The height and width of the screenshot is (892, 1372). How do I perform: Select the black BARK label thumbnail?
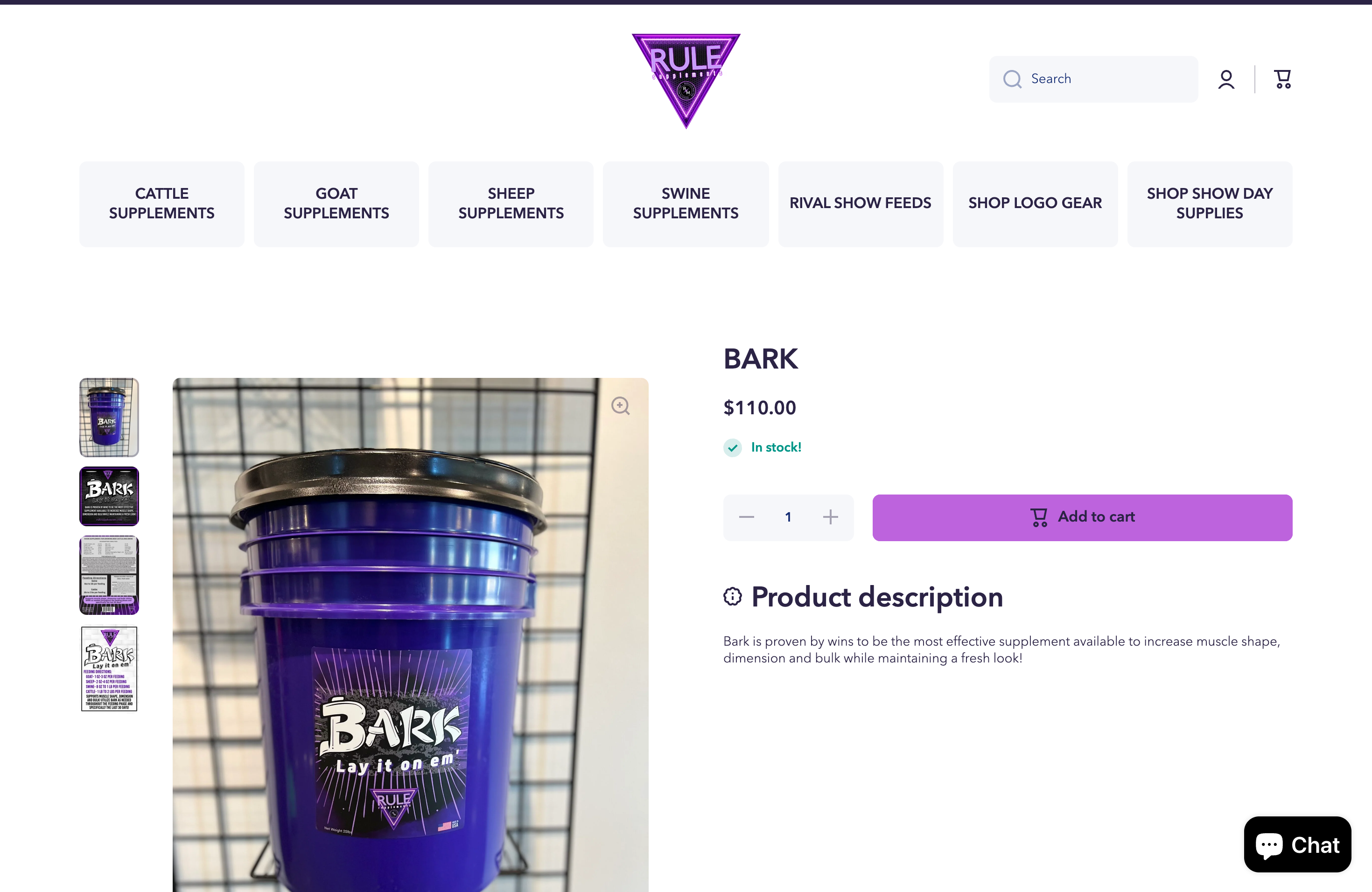[x=109, y=496]
